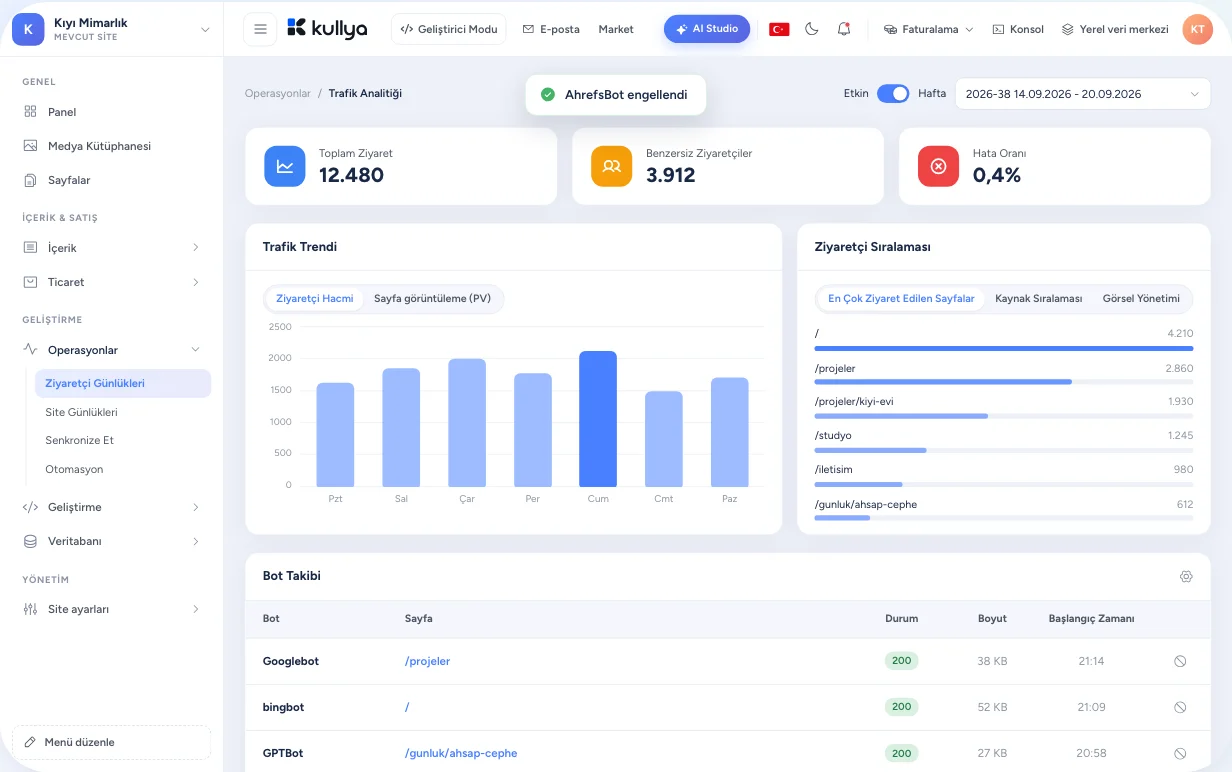1232x772 pixels.
Task: Toggle the Etkin switch off
Action: [x=893, y=93]
